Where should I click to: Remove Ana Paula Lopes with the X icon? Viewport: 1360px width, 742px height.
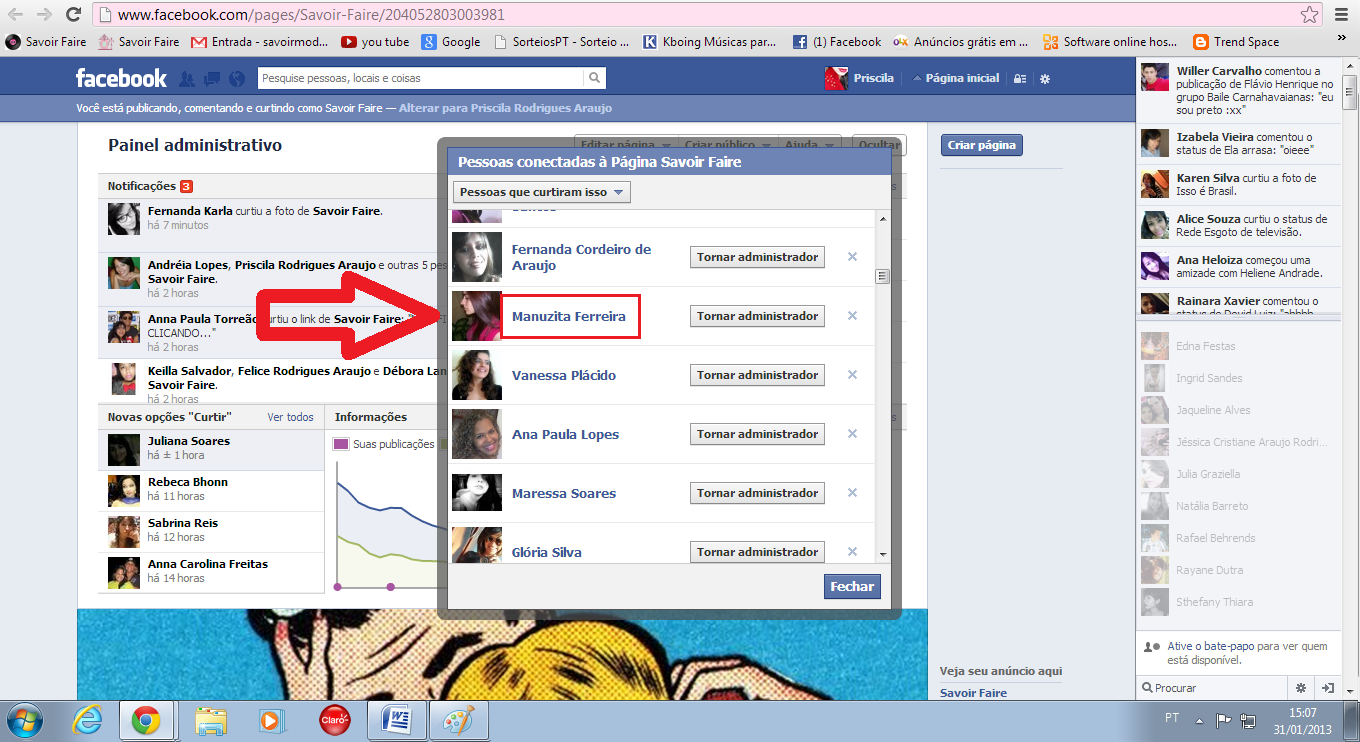click(852, 434)
